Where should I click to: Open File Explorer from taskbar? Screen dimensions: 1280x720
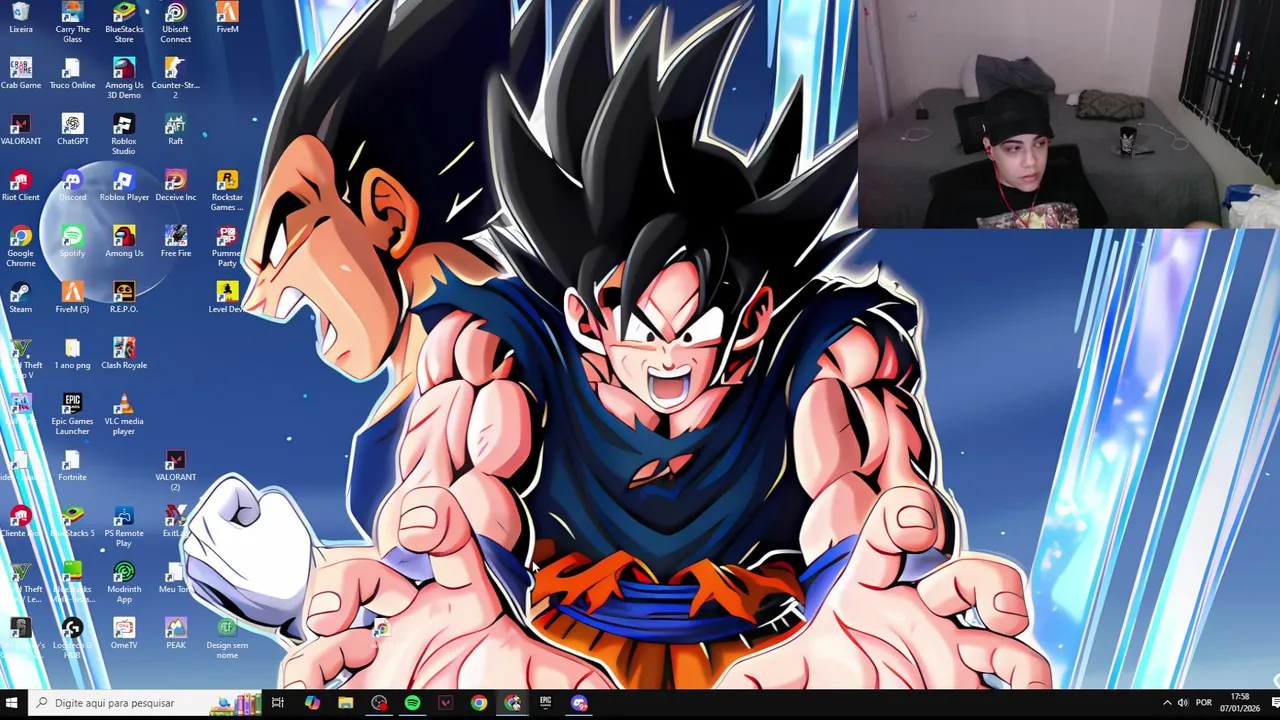click(345, 703)
